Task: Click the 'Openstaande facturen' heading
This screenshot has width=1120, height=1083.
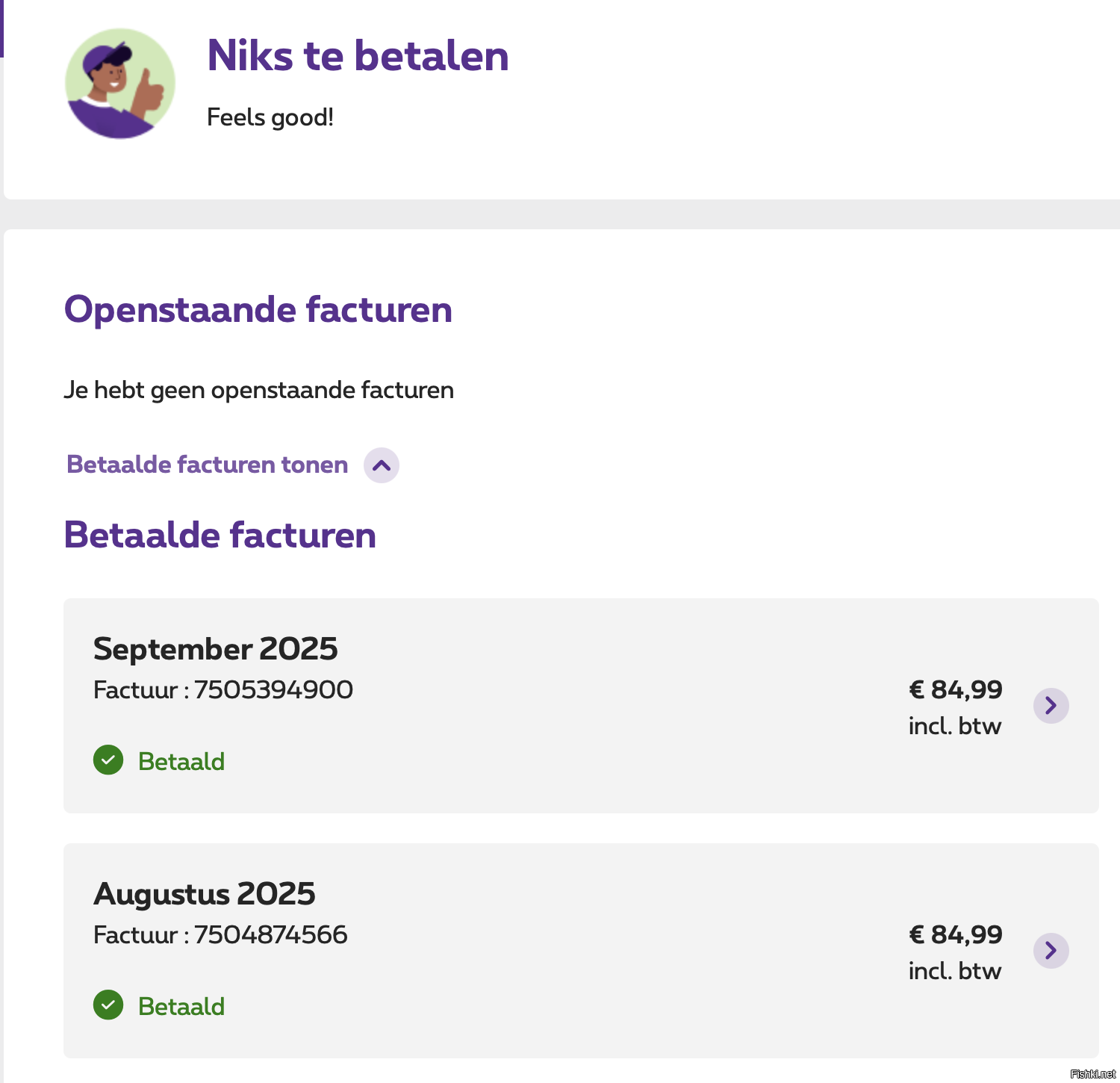Action: pyautogui.click(x=258, y=309)
